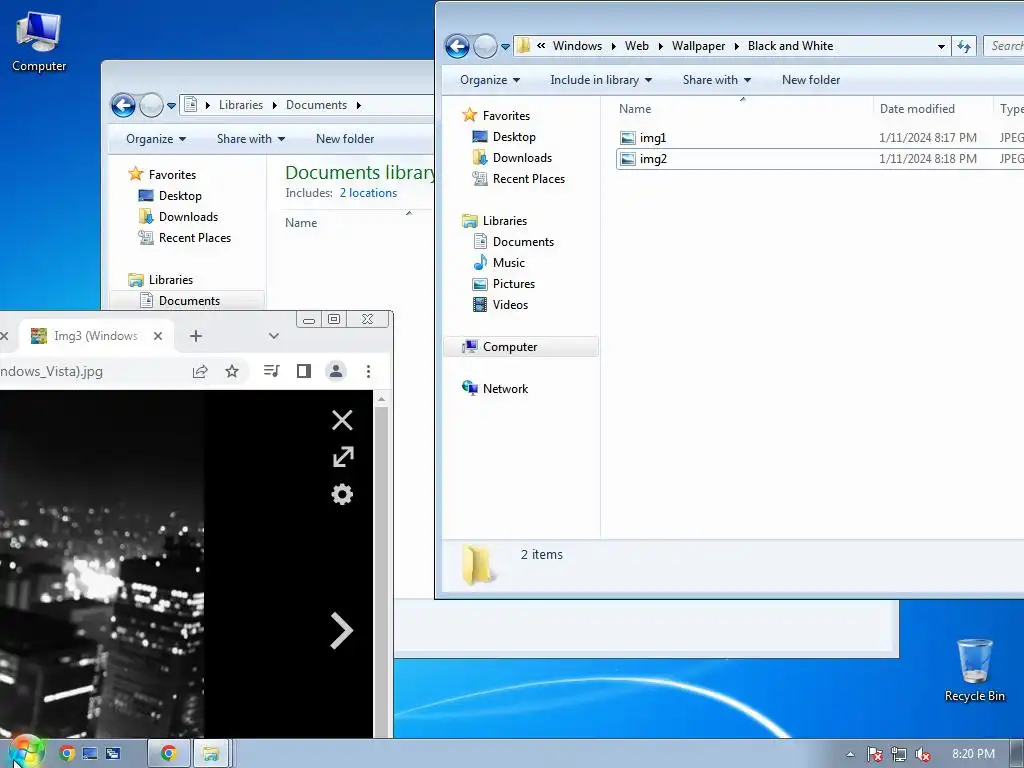Close the Img3 Chrome tab

tap(157, 336)
